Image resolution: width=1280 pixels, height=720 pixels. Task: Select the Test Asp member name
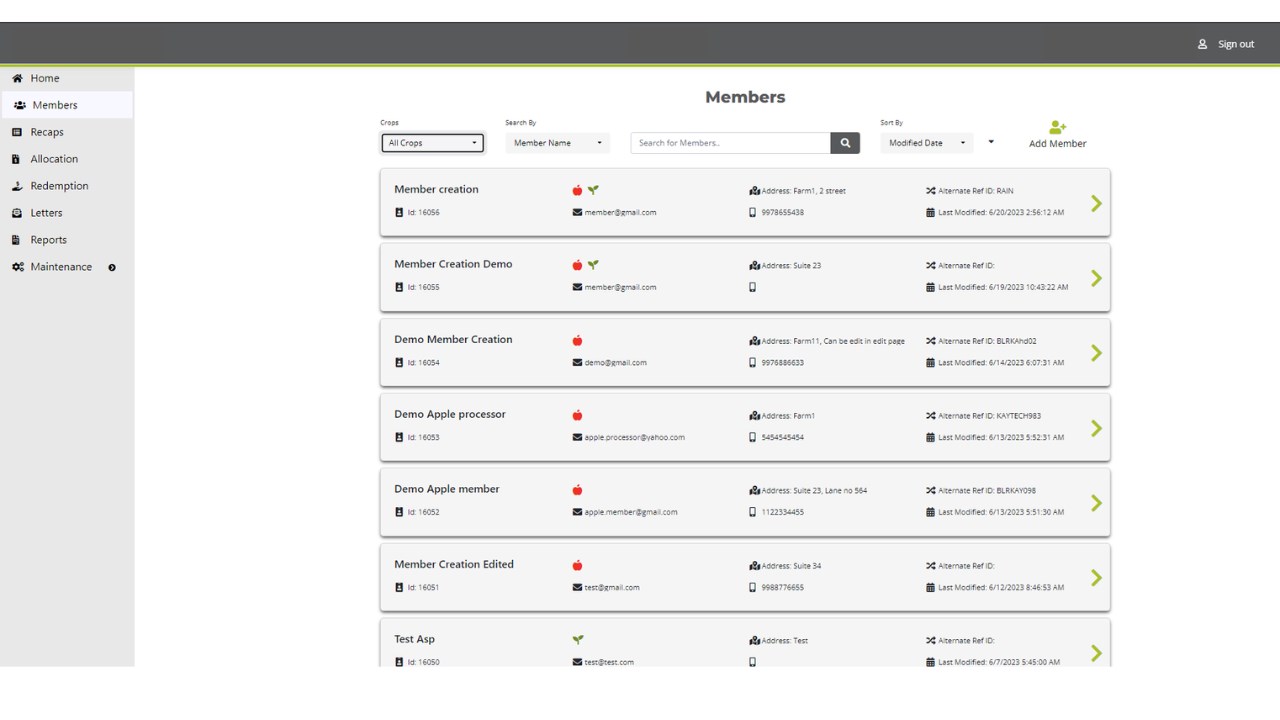coord(414,639)
